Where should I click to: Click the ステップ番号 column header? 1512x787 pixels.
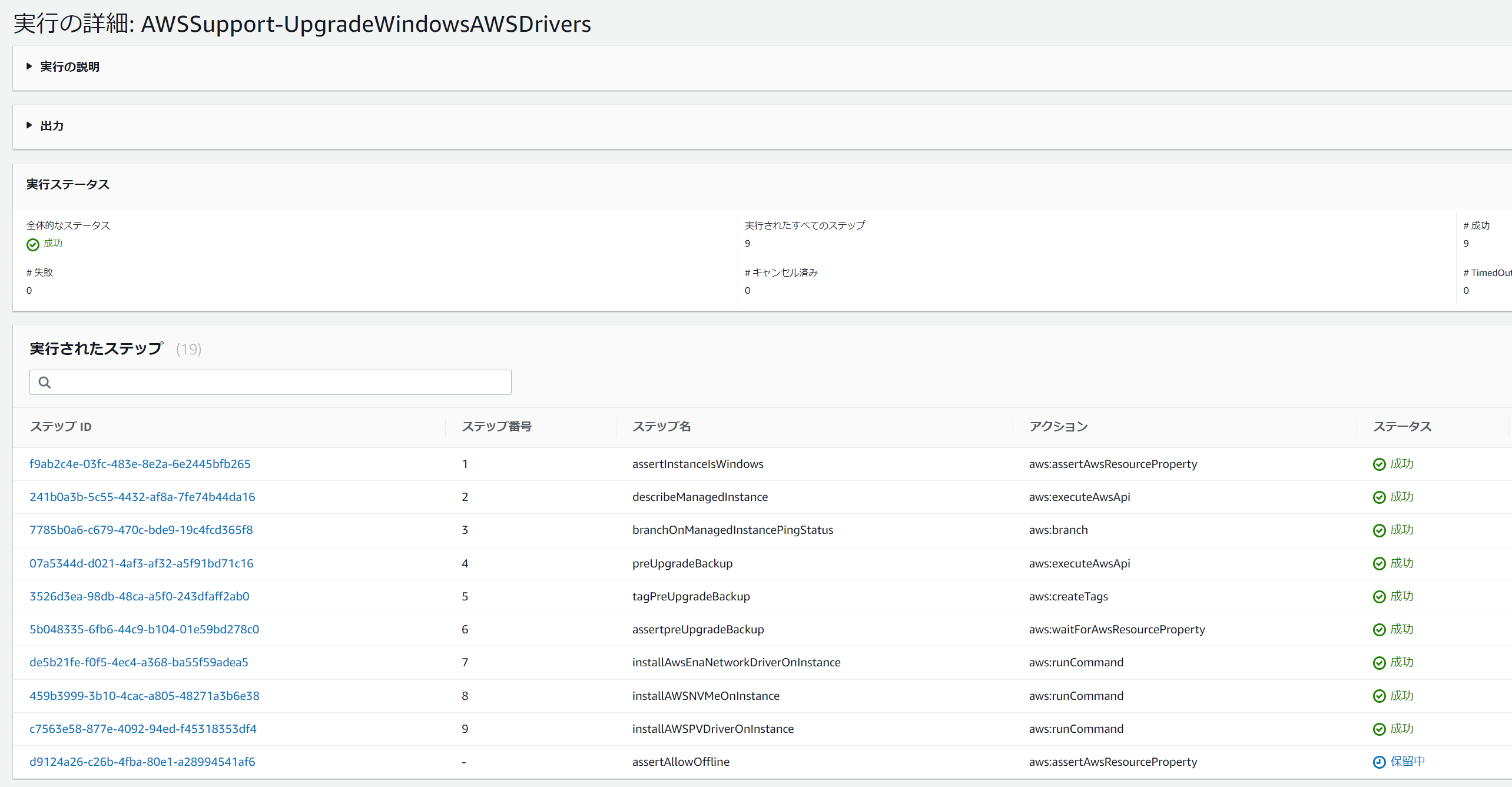pos(496,427)
